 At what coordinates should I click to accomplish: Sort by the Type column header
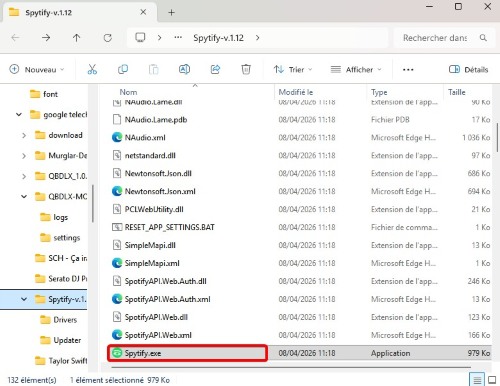(x=405, y=92)
